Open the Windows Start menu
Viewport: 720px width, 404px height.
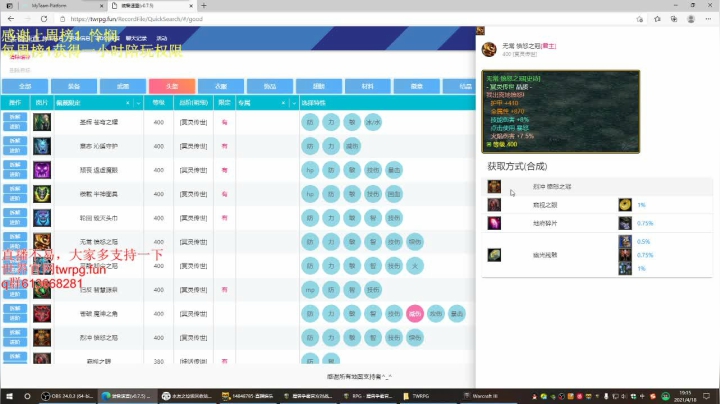click(x=9, y=396)
